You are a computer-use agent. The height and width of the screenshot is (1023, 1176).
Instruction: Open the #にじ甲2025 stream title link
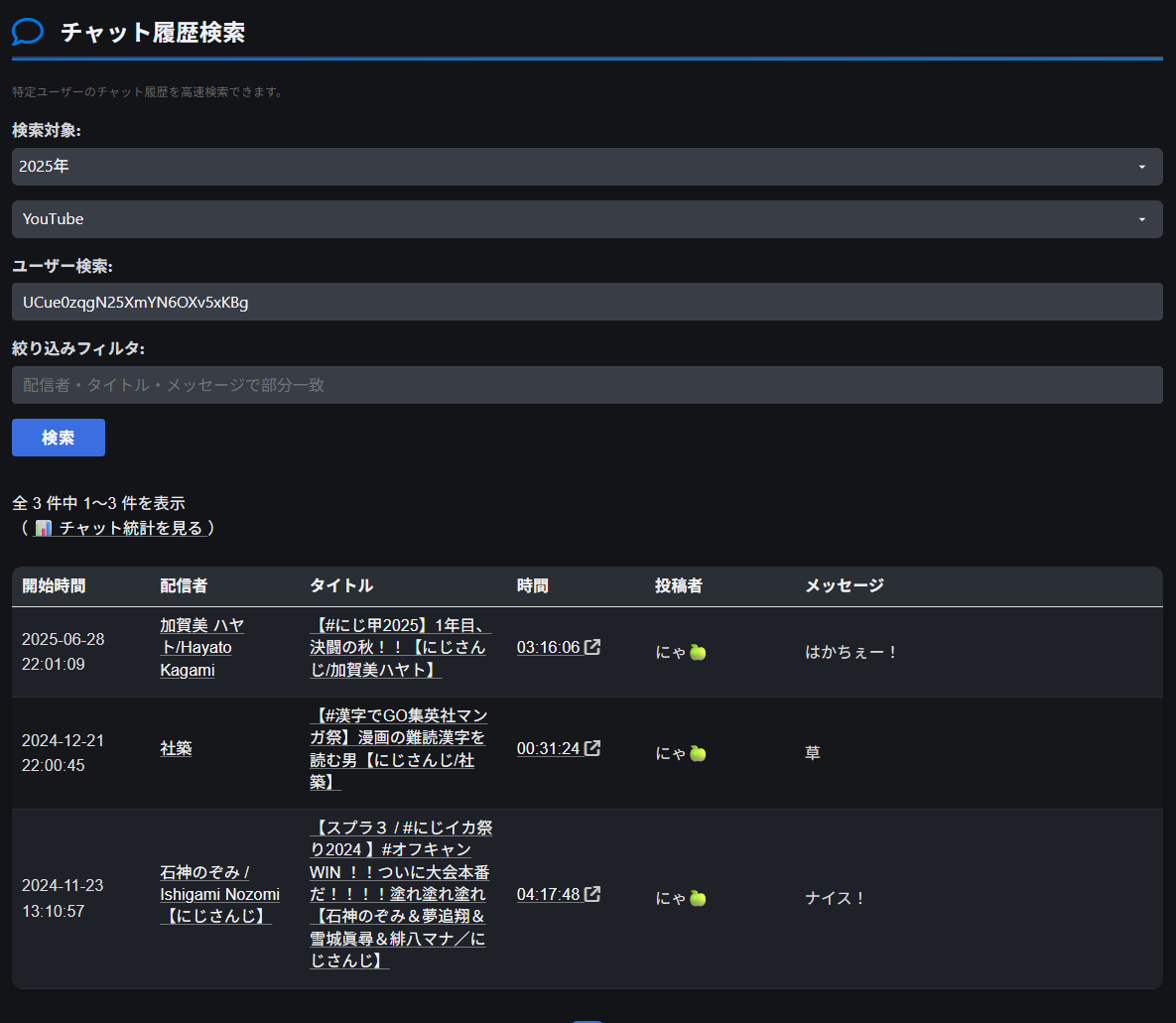coord(401,647)
